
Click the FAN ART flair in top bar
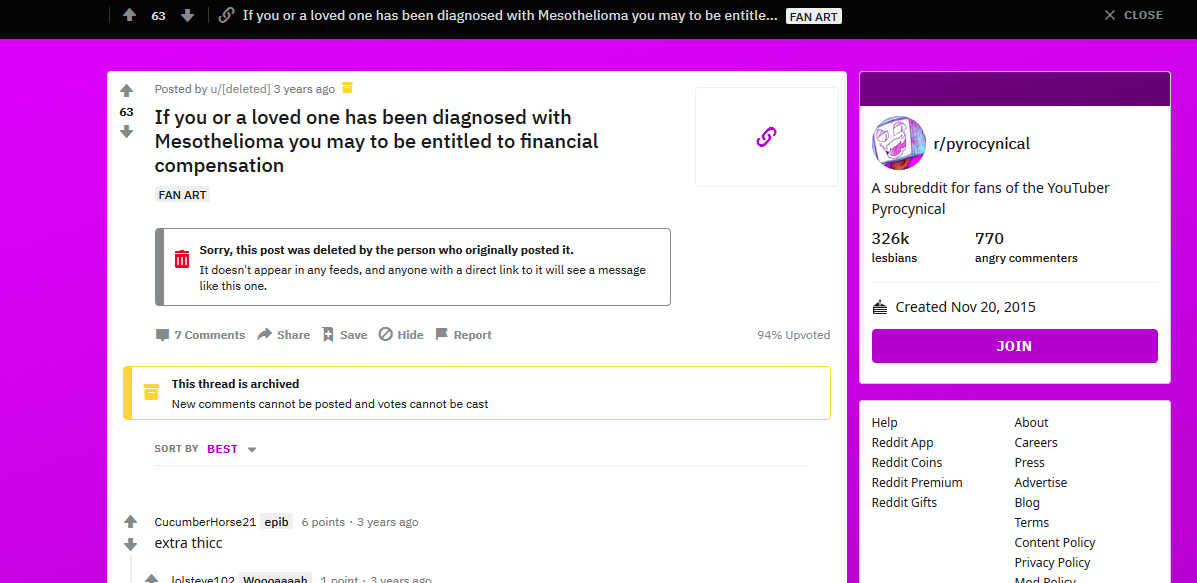pyautogui.click(x=814, y=16)
